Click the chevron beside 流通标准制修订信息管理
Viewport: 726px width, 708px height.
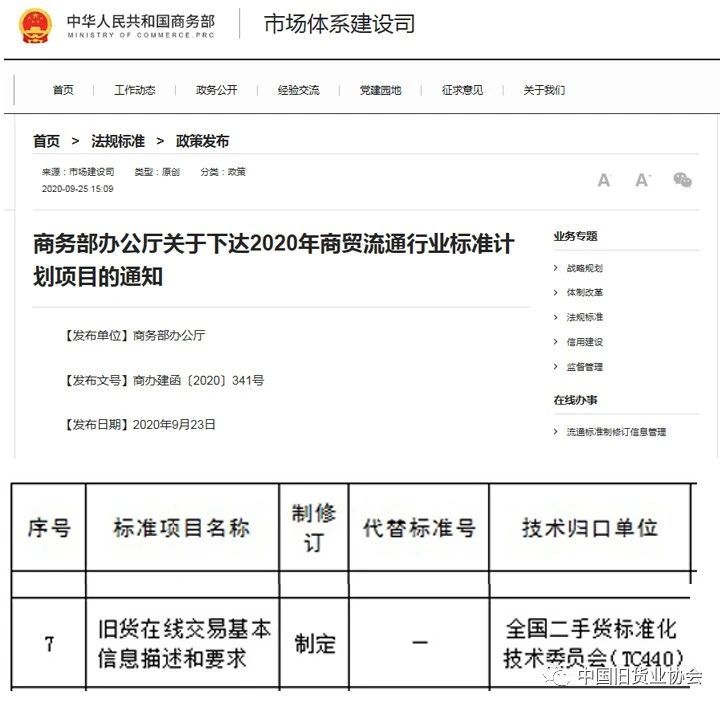click(x=556, y=432)
